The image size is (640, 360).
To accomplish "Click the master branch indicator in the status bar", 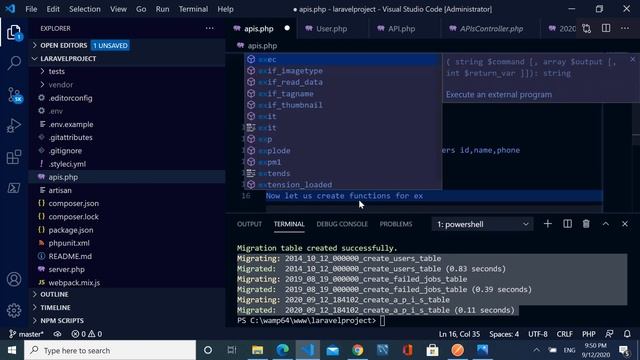I will click(x=27, y=334).
